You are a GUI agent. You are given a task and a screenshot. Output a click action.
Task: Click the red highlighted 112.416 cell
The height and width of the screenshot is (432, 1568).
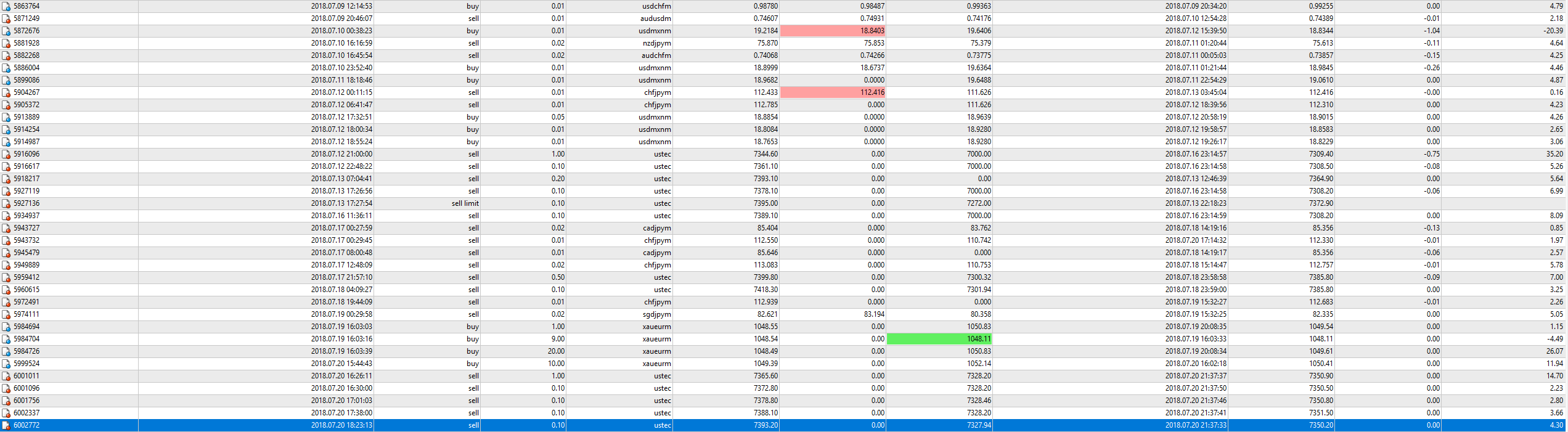coord(833,92)
